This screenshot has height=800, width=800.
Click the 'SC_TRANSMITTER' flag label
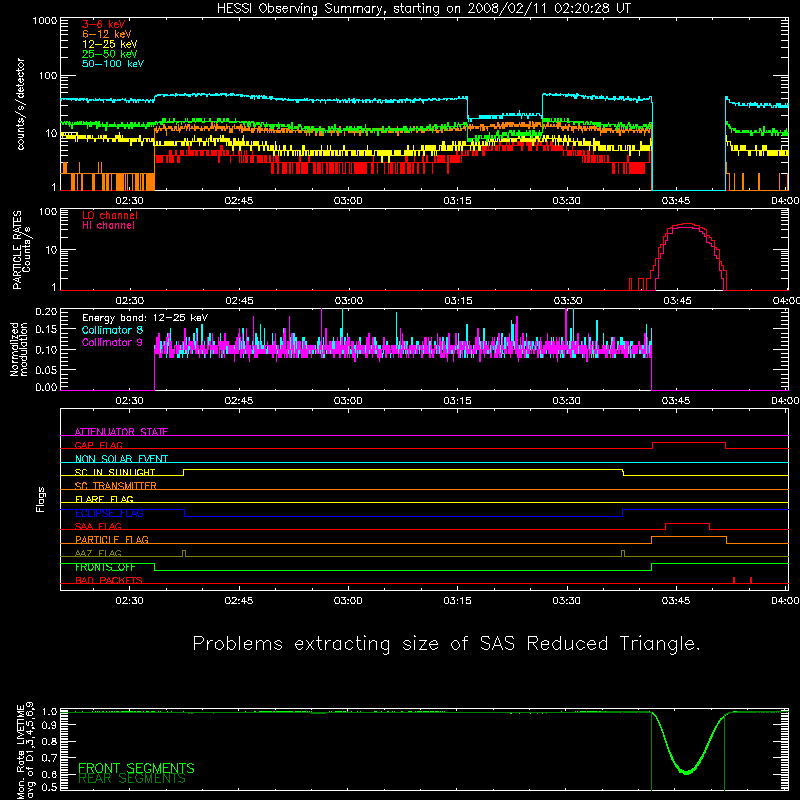115,486
